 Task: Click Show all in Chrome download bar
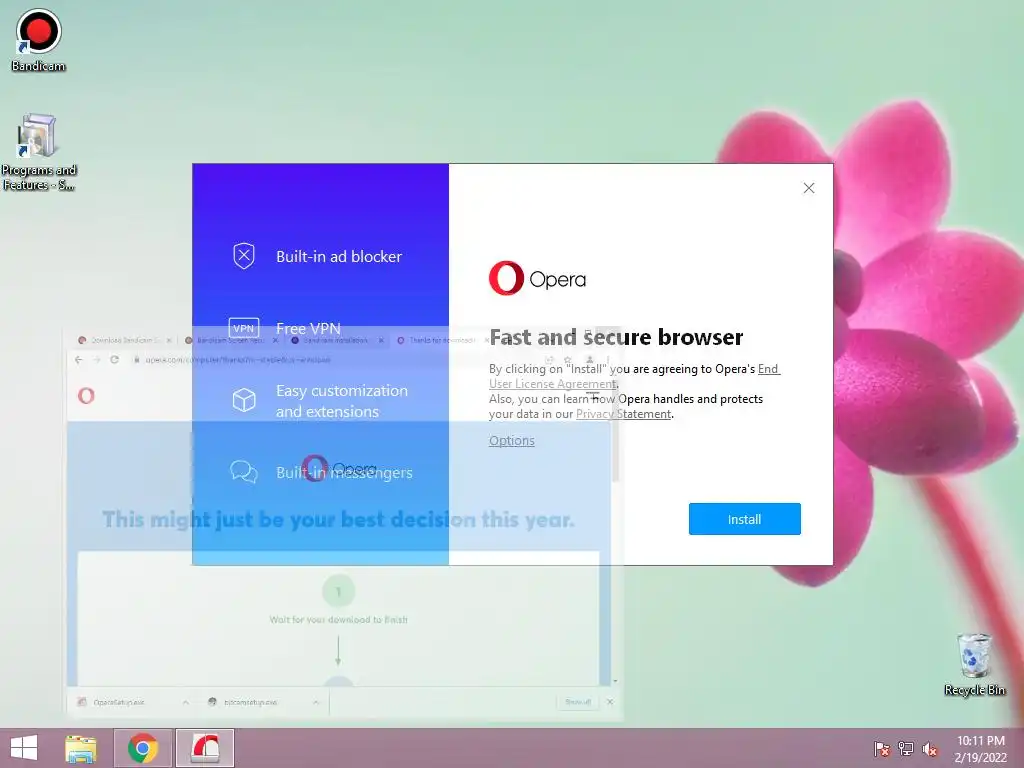click(x=578, y=702)
